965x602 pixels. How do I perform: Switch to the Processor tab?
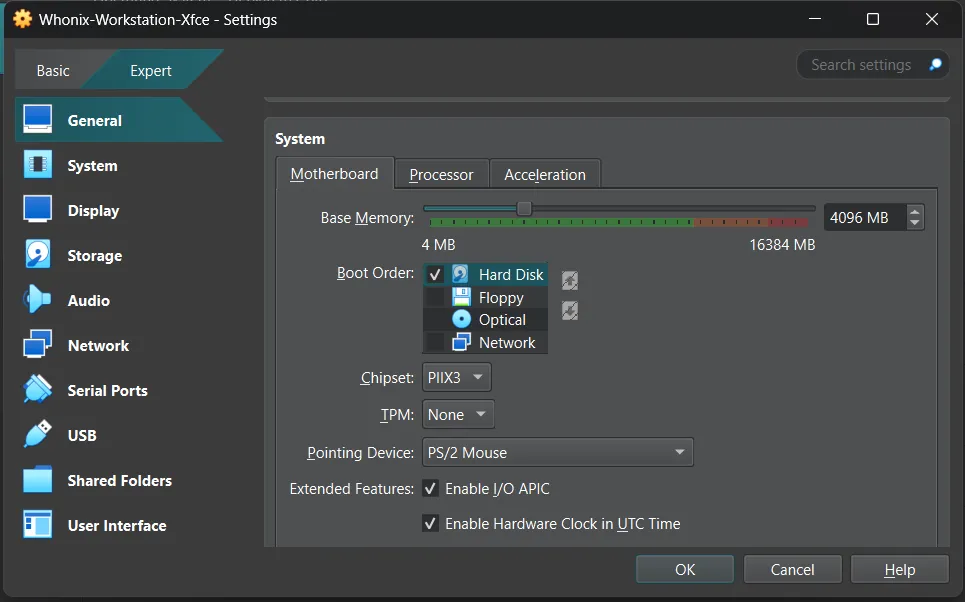[x=441, y=174]
